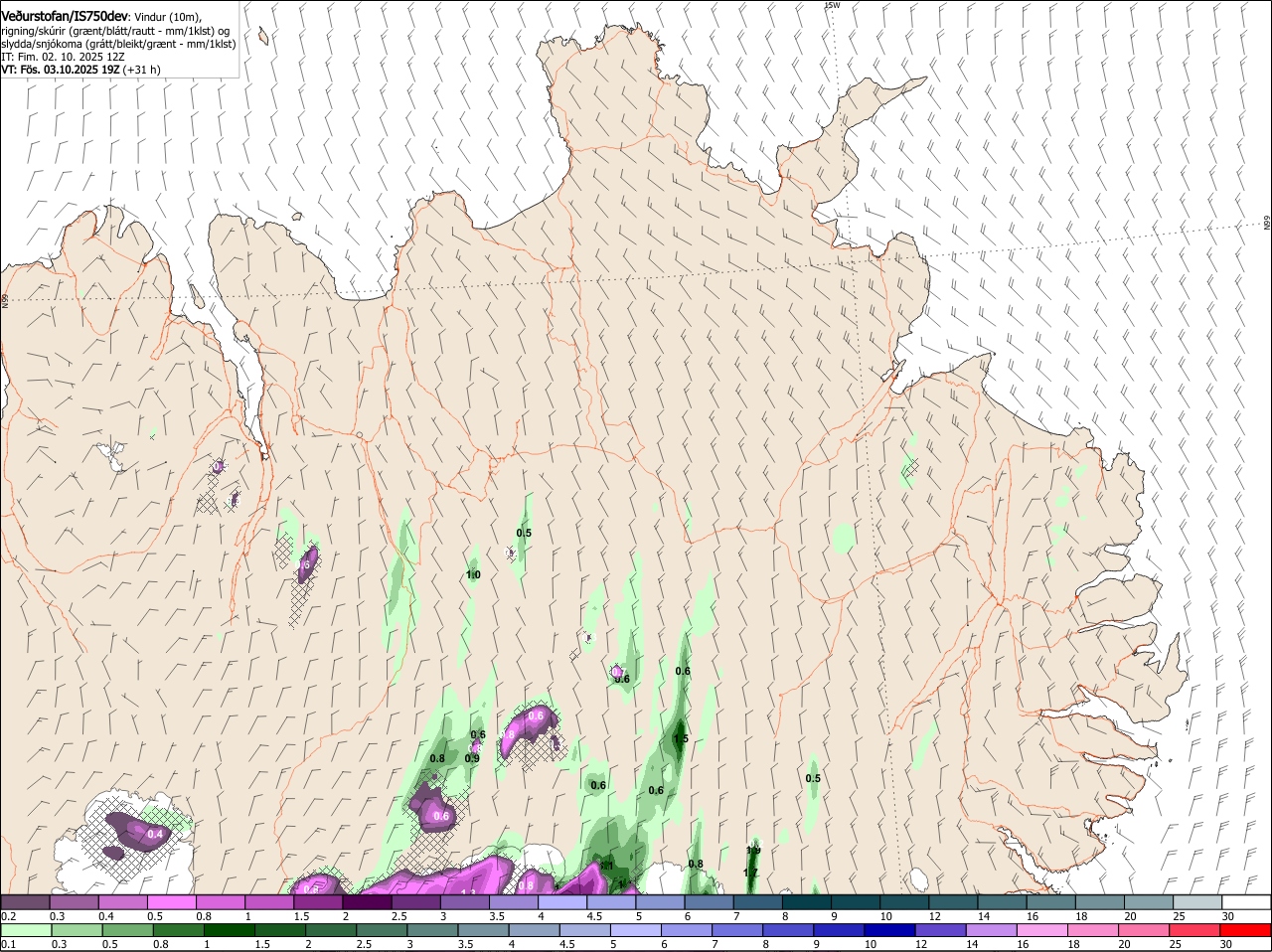
Task: Click the small island north of the coast
Action: (x=262, y=37)
